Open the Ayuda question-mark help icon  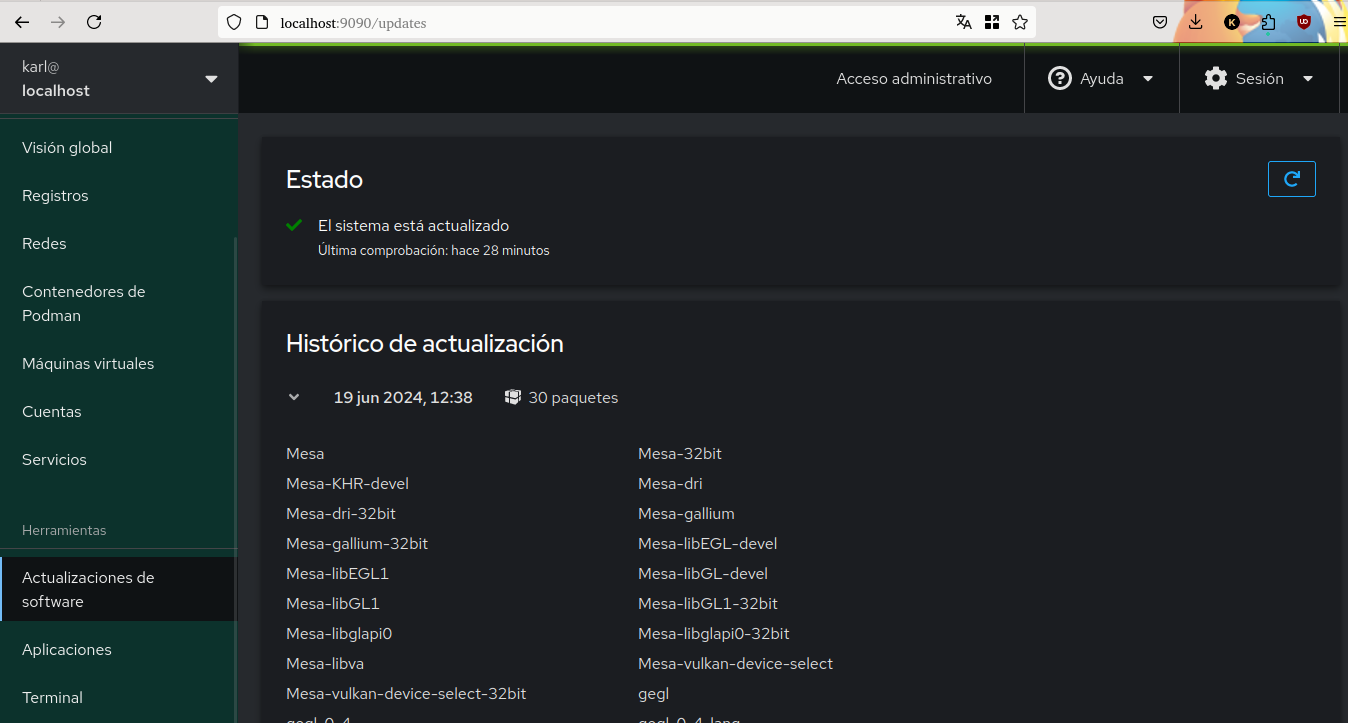(1059, 78)
